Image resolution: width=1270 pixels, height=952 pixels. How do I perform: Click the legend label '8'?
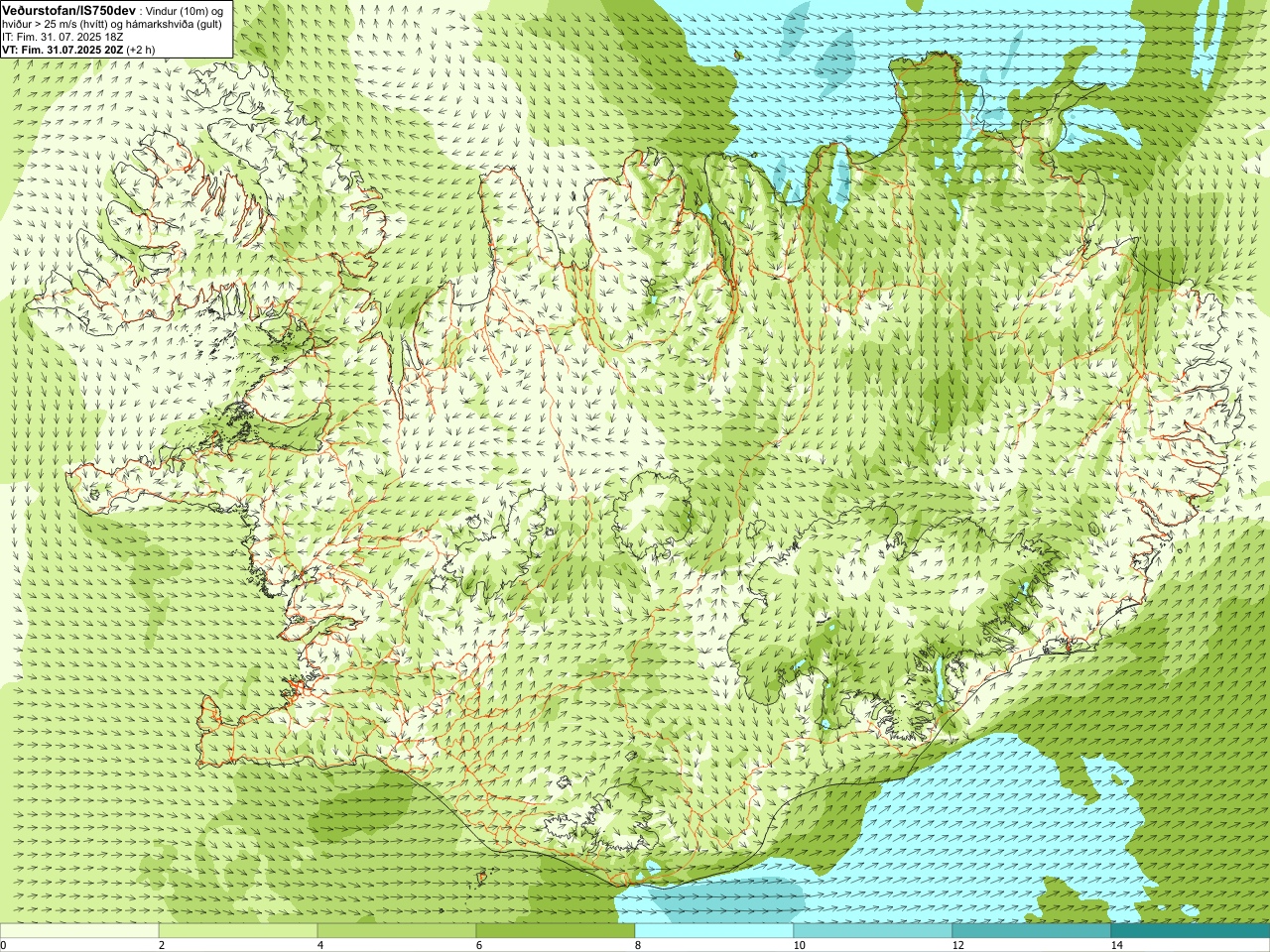(638, 945)
